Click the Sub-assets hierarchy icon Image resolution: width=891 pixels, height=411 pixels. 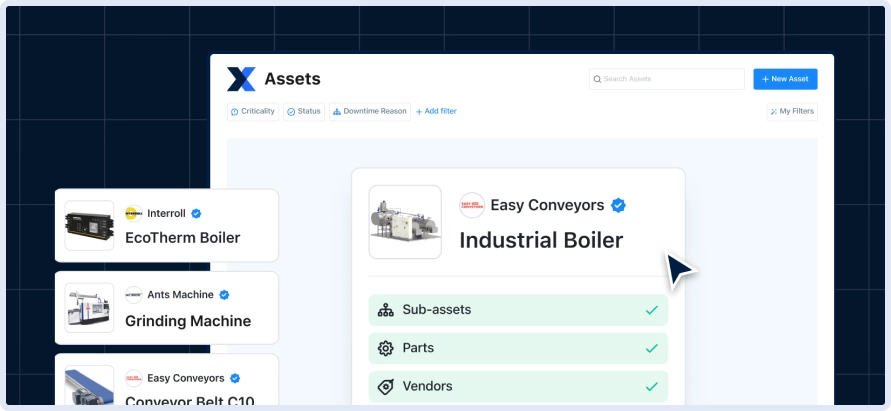(386, 310)
